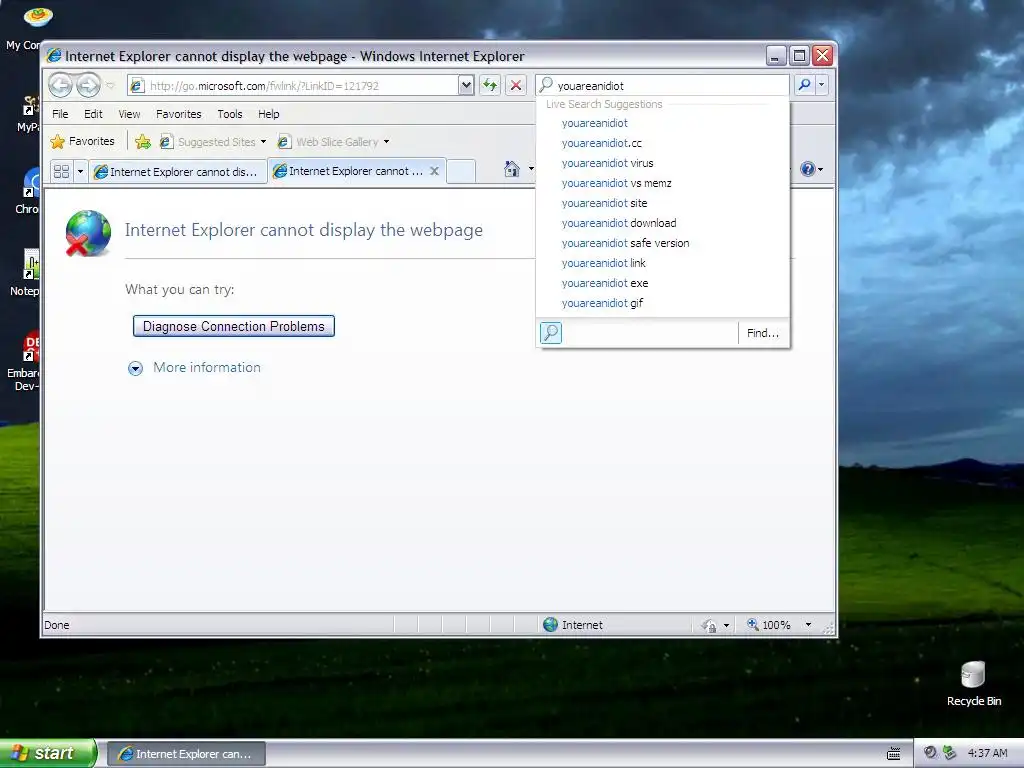Click the Forward navigation arrow
The image size is (1024, 768).
pos(88,85)
